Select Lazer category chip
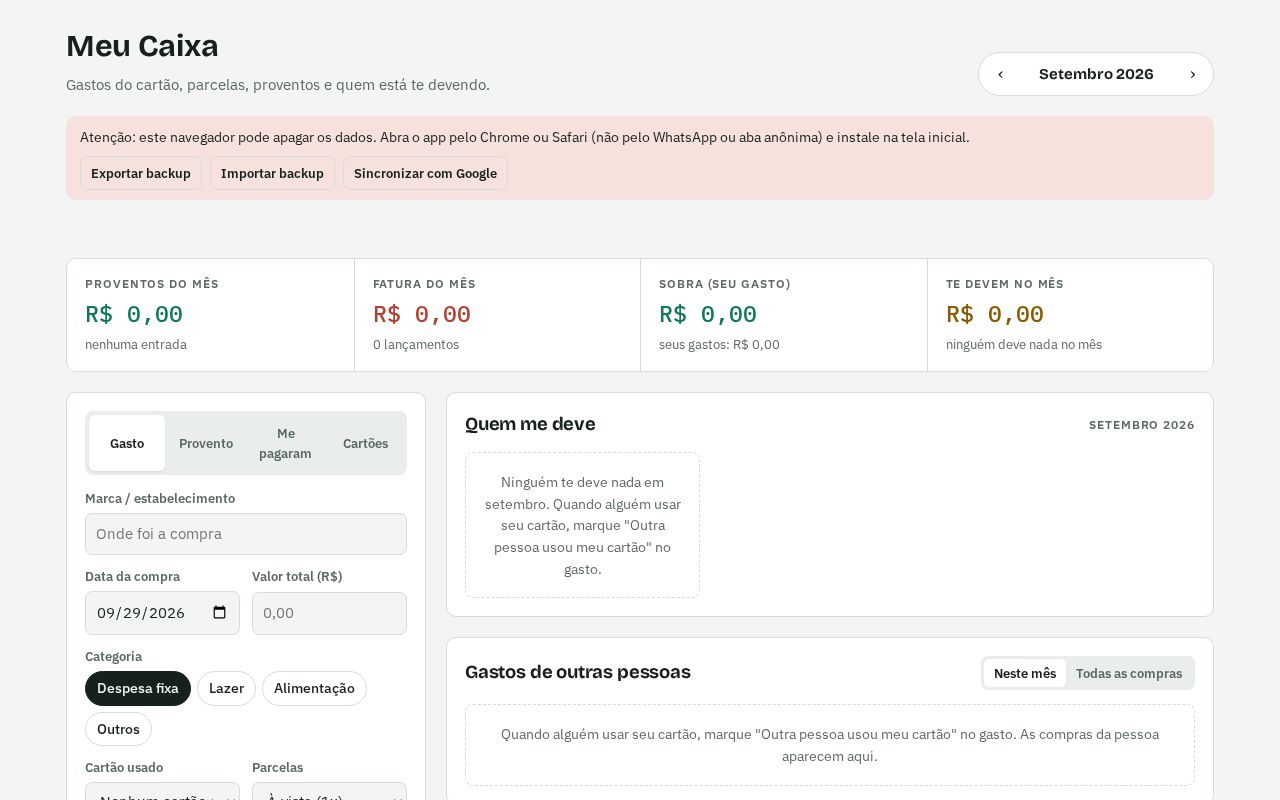The height and width of the screenshot is (800, 1280). (x=226, y=688)
